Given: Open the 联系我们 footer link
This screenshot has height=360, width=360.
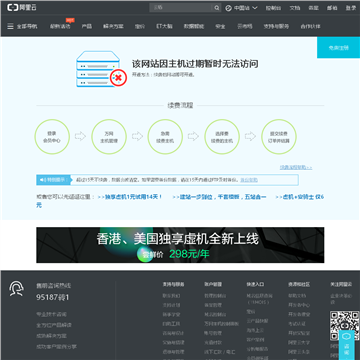Looking at the screenshot, I should coord(171,296).
